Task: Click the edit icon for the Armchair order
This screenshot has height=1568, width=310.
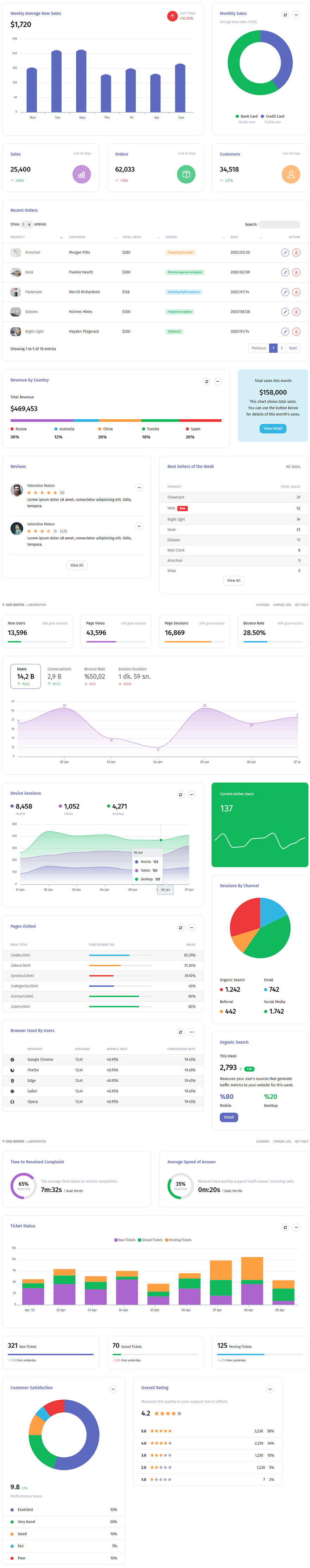Action: [x=284, y=253]
